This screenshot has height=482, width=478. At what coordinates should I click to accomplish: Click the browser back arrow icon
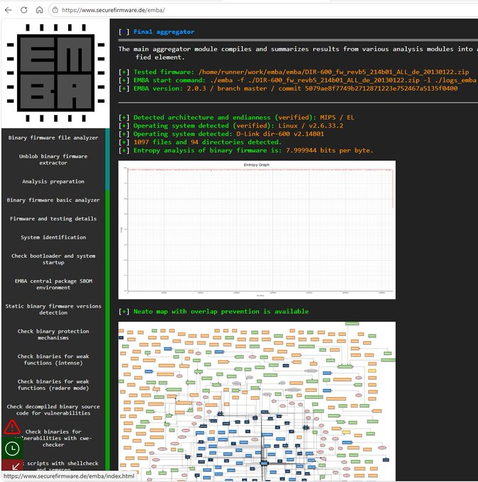coord(8,10)
